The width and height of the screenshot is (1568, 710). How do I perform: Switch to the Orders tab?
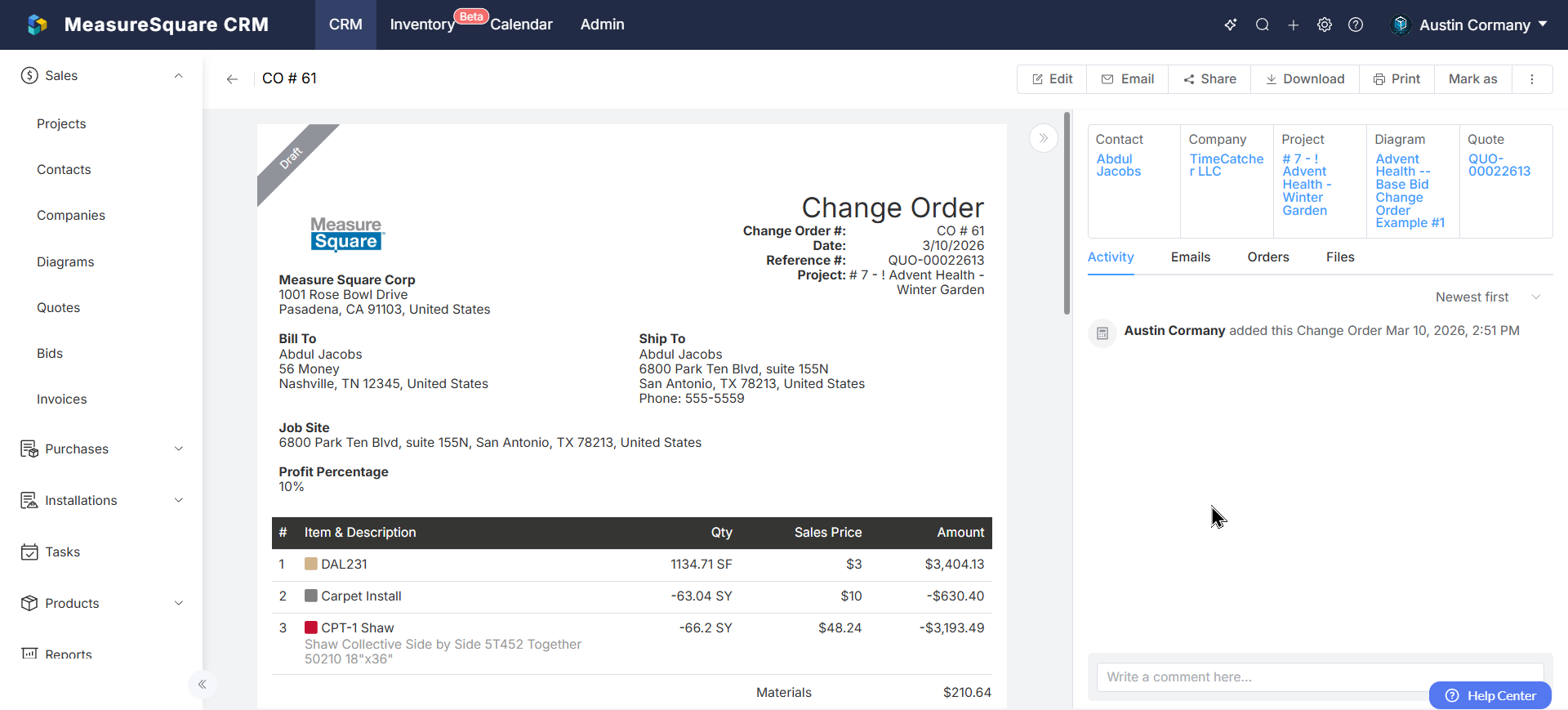1268,257
